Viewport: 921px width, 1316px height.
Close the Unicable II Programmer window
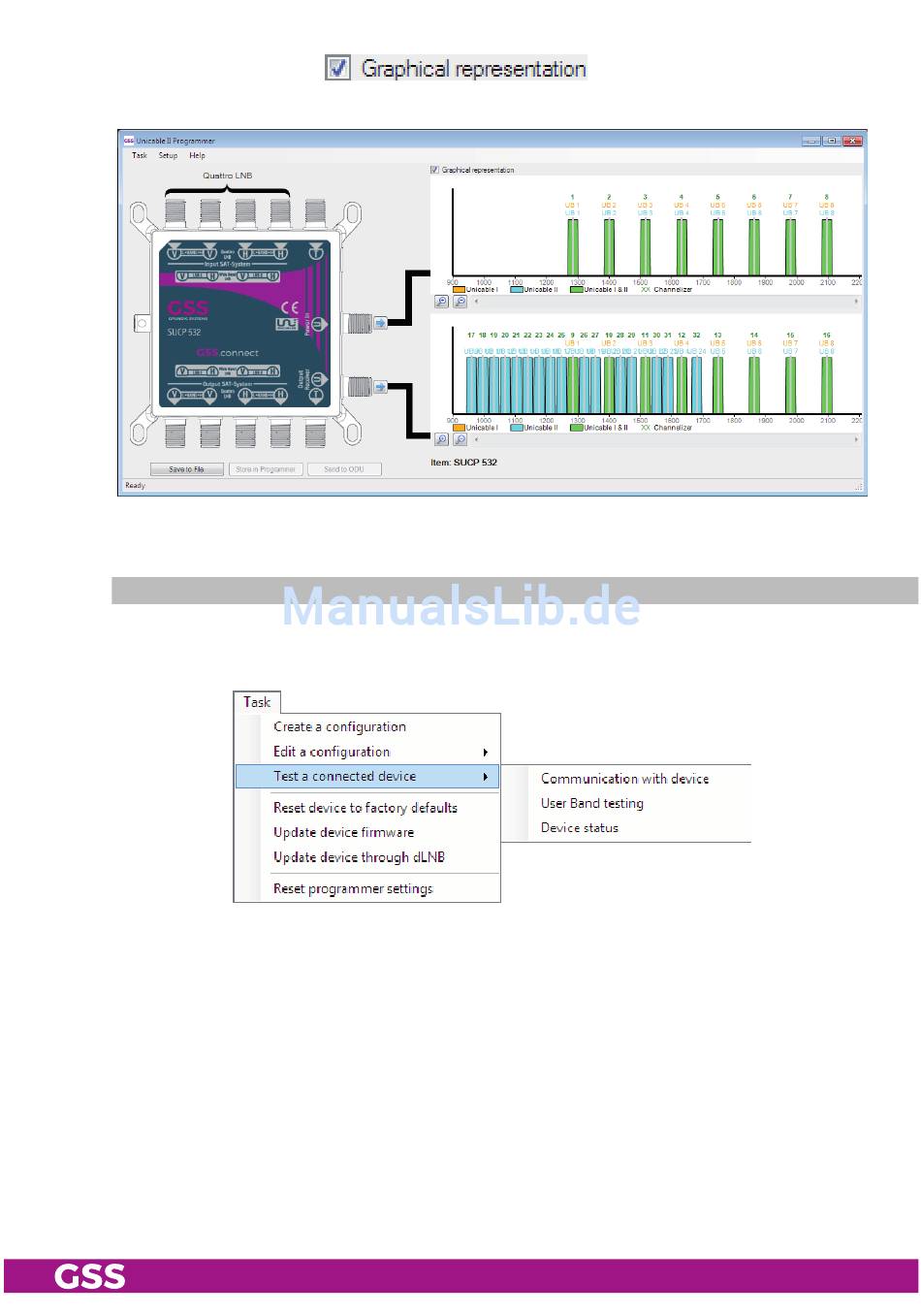(x=852, y=141)
